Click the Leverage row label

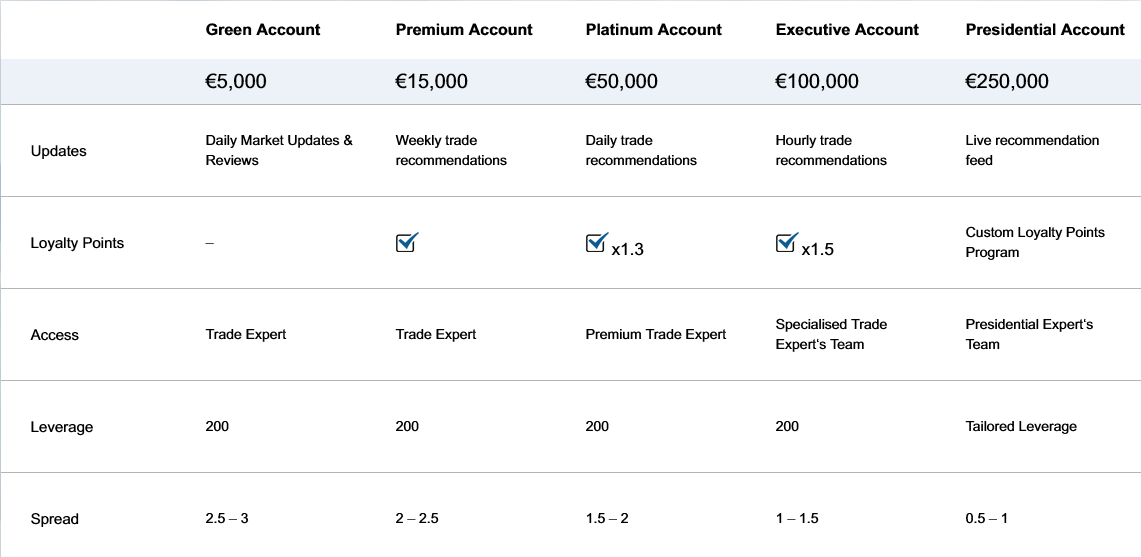62,427
